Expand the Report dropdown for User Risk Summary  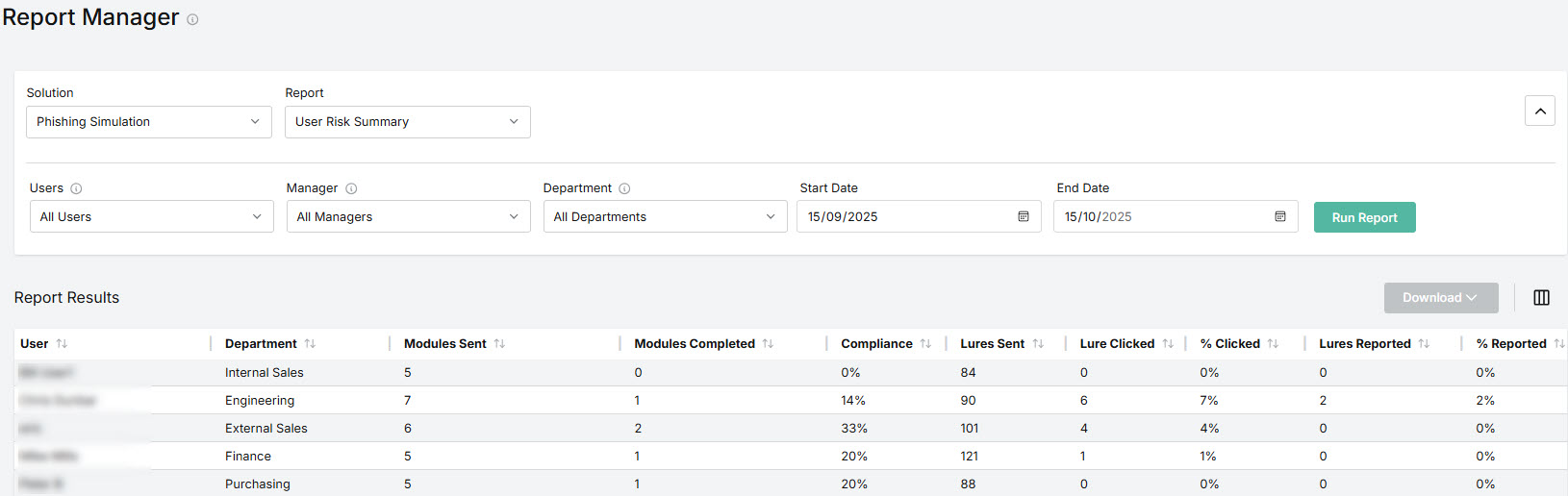click(x=407, y=122)
